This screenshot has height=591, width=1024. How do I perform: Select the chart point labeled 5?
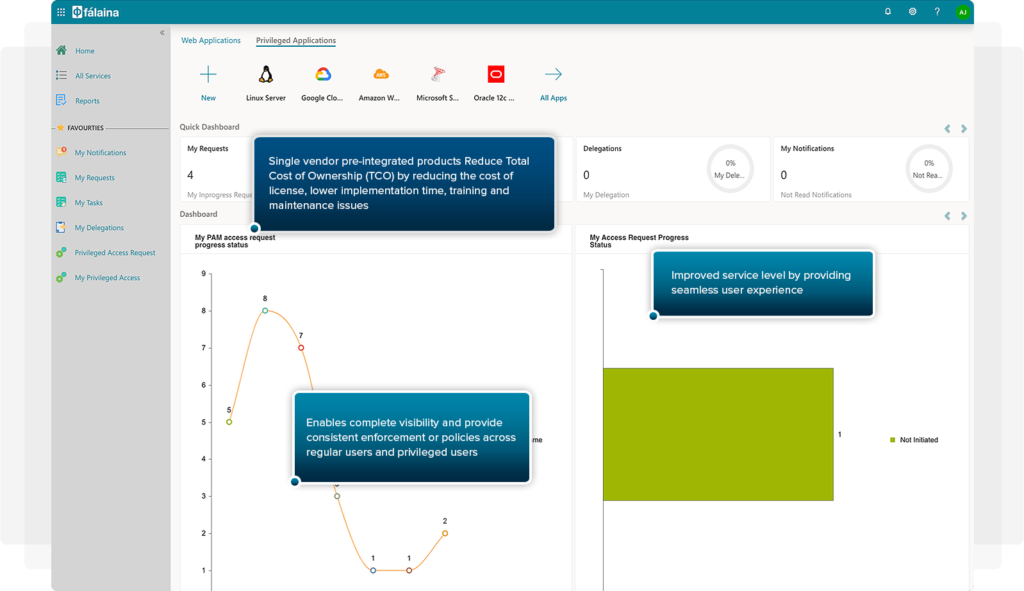[x=229, y=423]
